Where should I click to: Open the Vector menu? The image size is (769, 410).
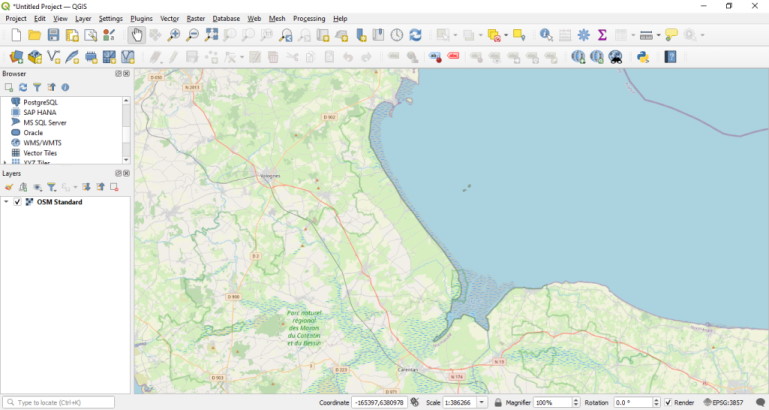click(x=169, y=18)
